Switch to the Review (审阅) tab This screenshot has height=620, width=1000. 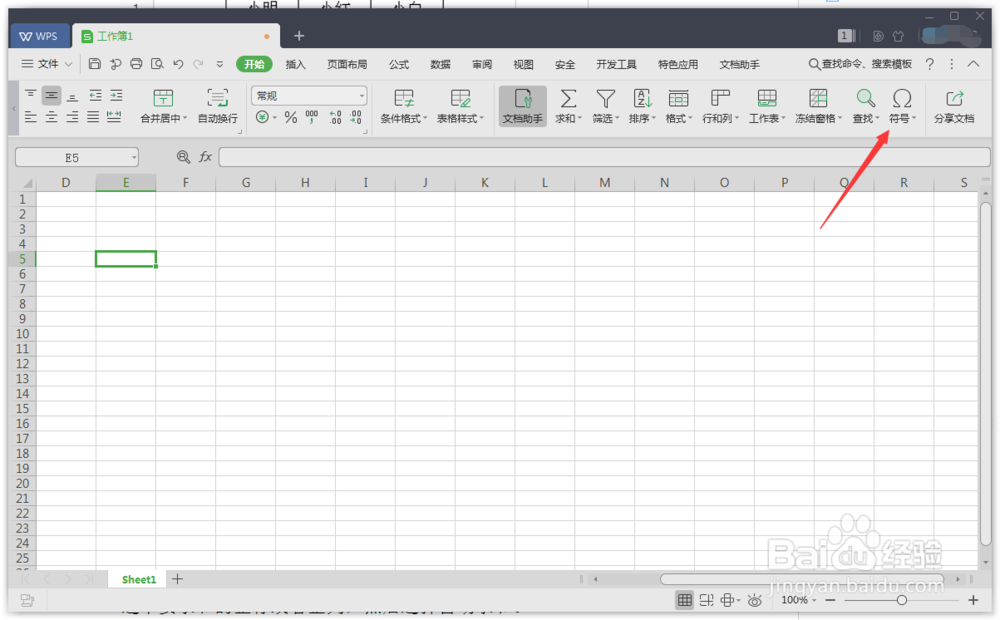tap(482, 64)
